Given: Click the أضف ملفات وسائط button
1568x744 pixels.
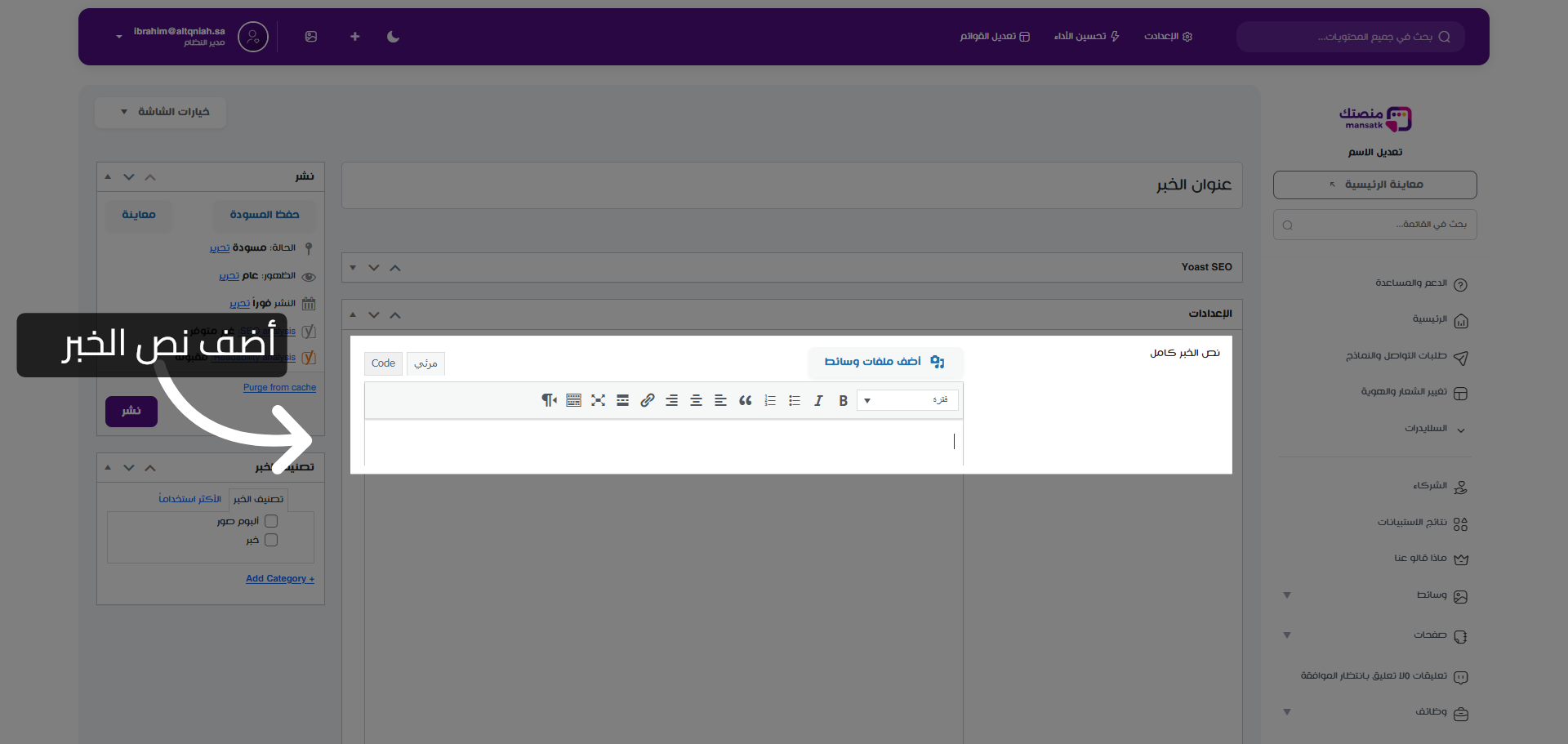Looking at the screenshot, I should tap(884, 362).
